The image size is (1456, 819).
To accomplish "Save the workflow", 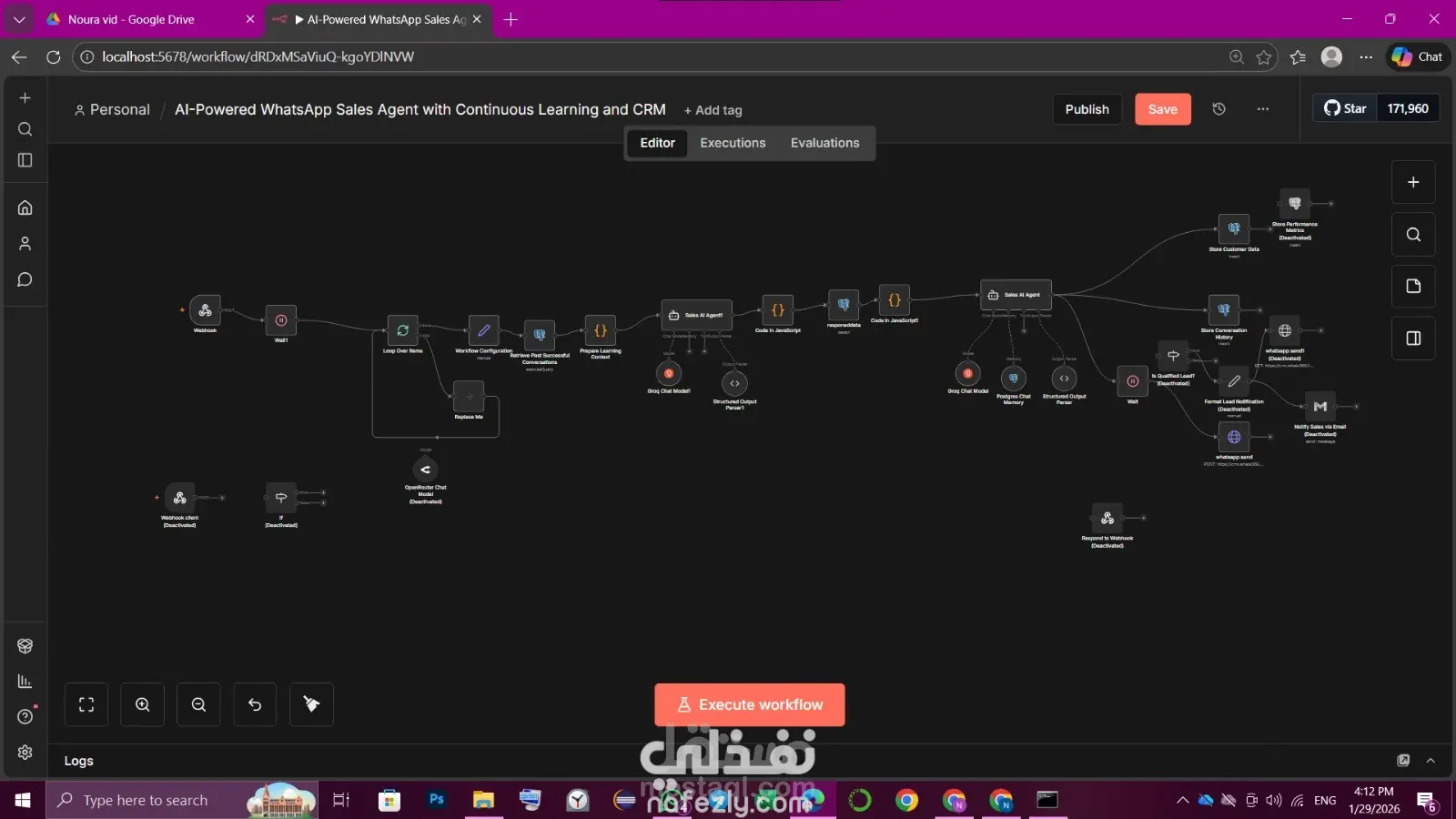I will point(1163,109).
